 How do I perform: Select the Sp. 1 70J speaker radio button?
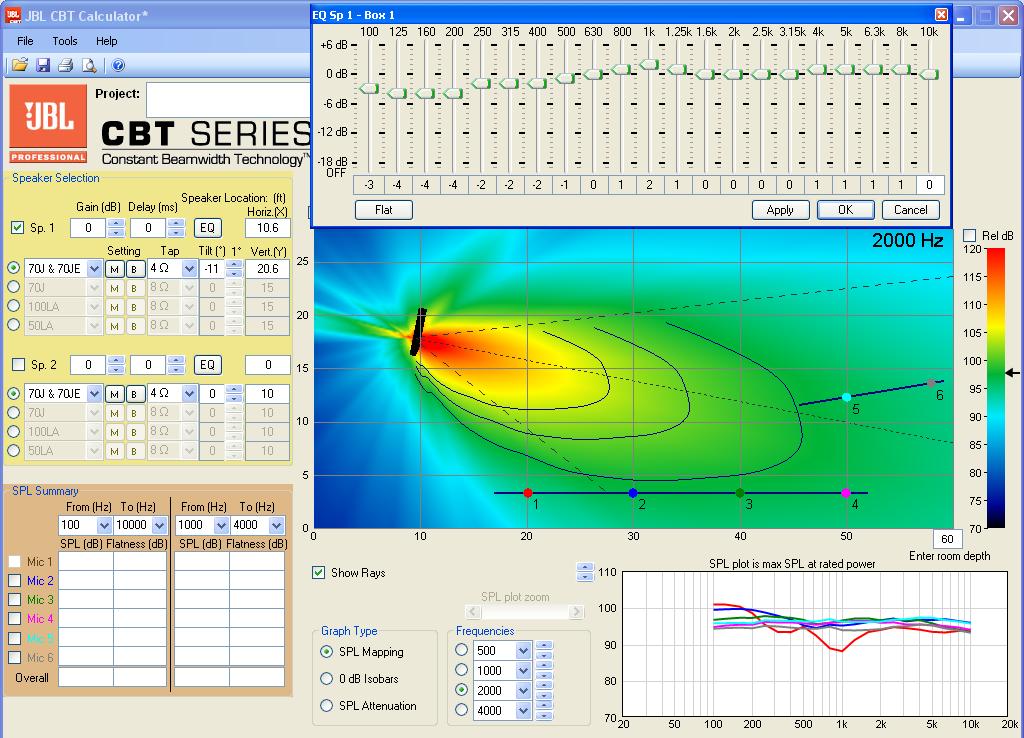[14, 287]
